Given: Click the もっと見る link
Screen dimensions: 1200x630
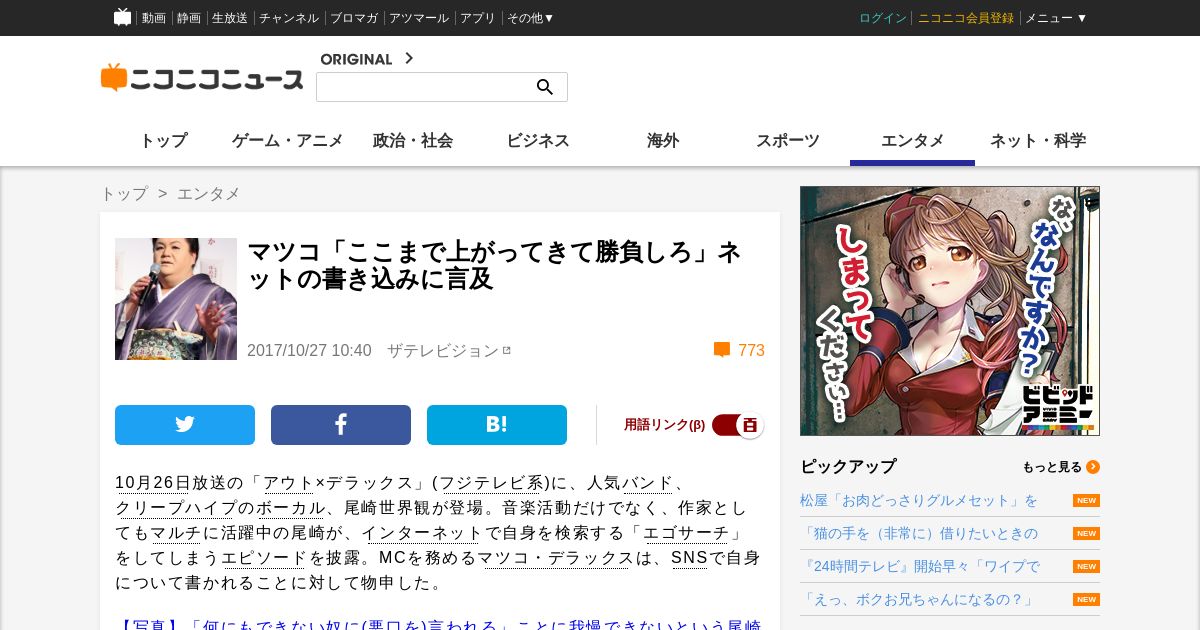Looking at the screenshot, I should tap(1052, 467).
